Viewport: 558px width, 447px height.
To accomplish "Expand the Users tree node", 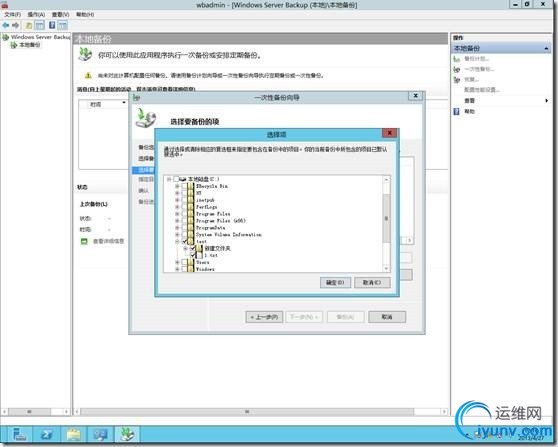I will [177, 262].
